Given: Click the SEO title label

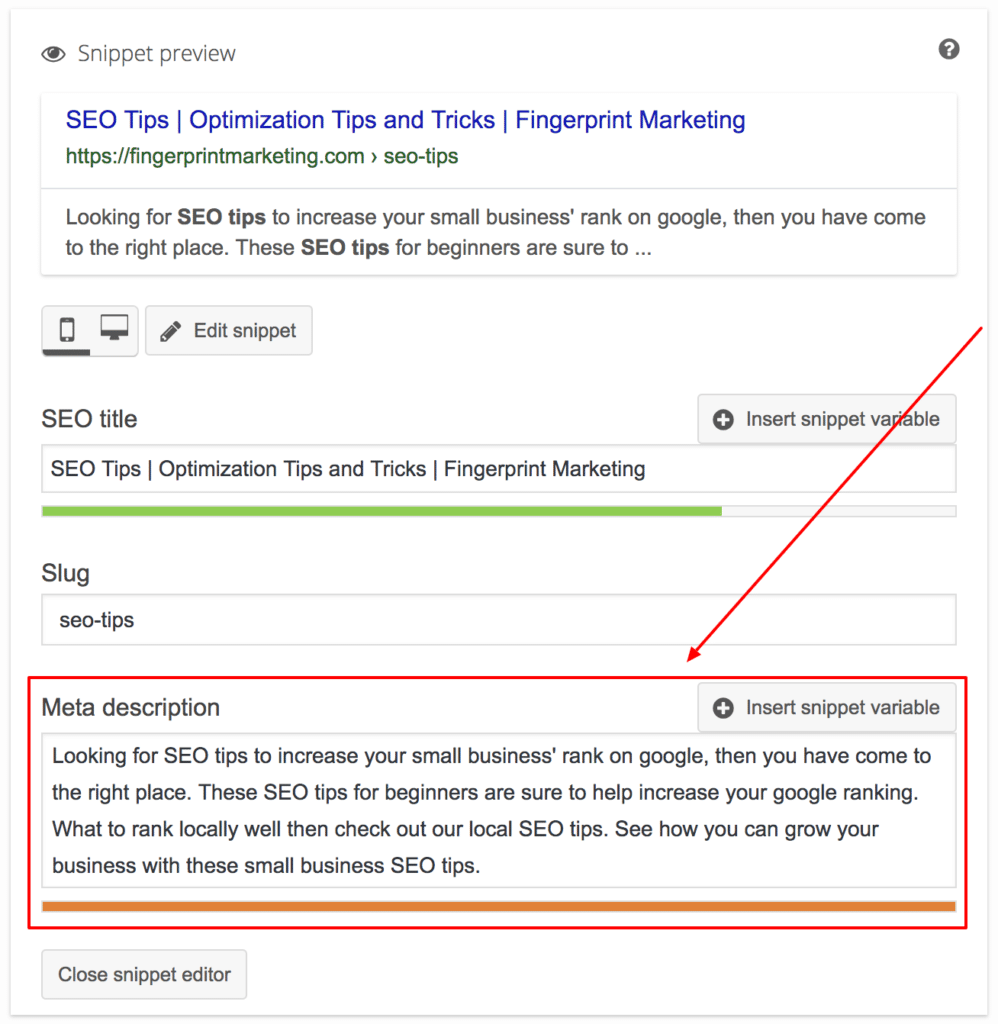Looking at the screenshot, I should tap(89, 420).
